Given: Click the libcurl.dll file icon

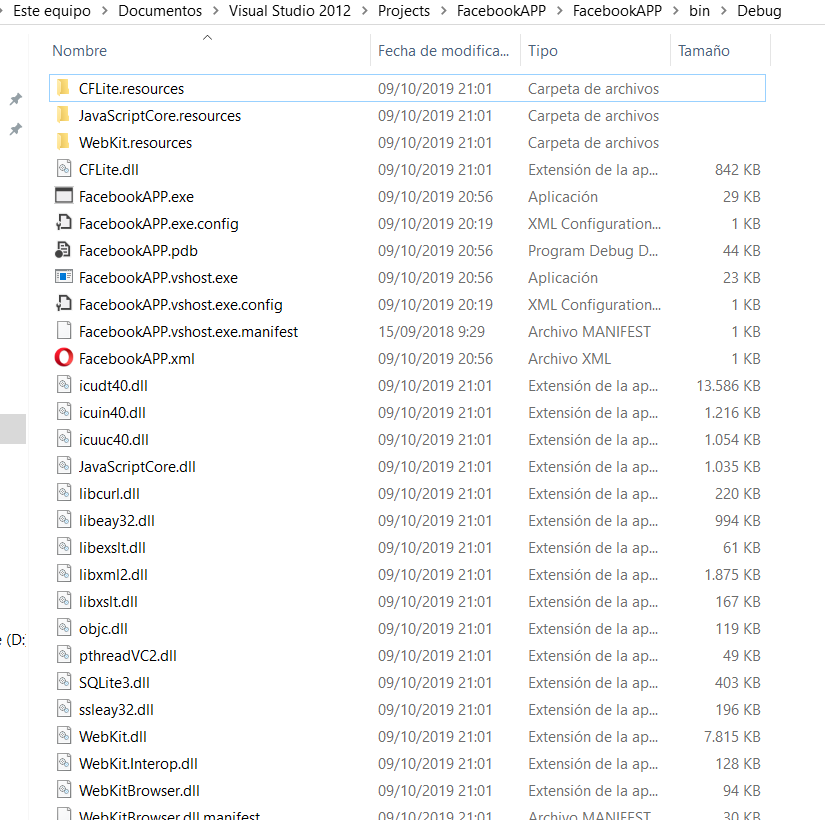Looking at the screenshot, I should coord(64,493).
